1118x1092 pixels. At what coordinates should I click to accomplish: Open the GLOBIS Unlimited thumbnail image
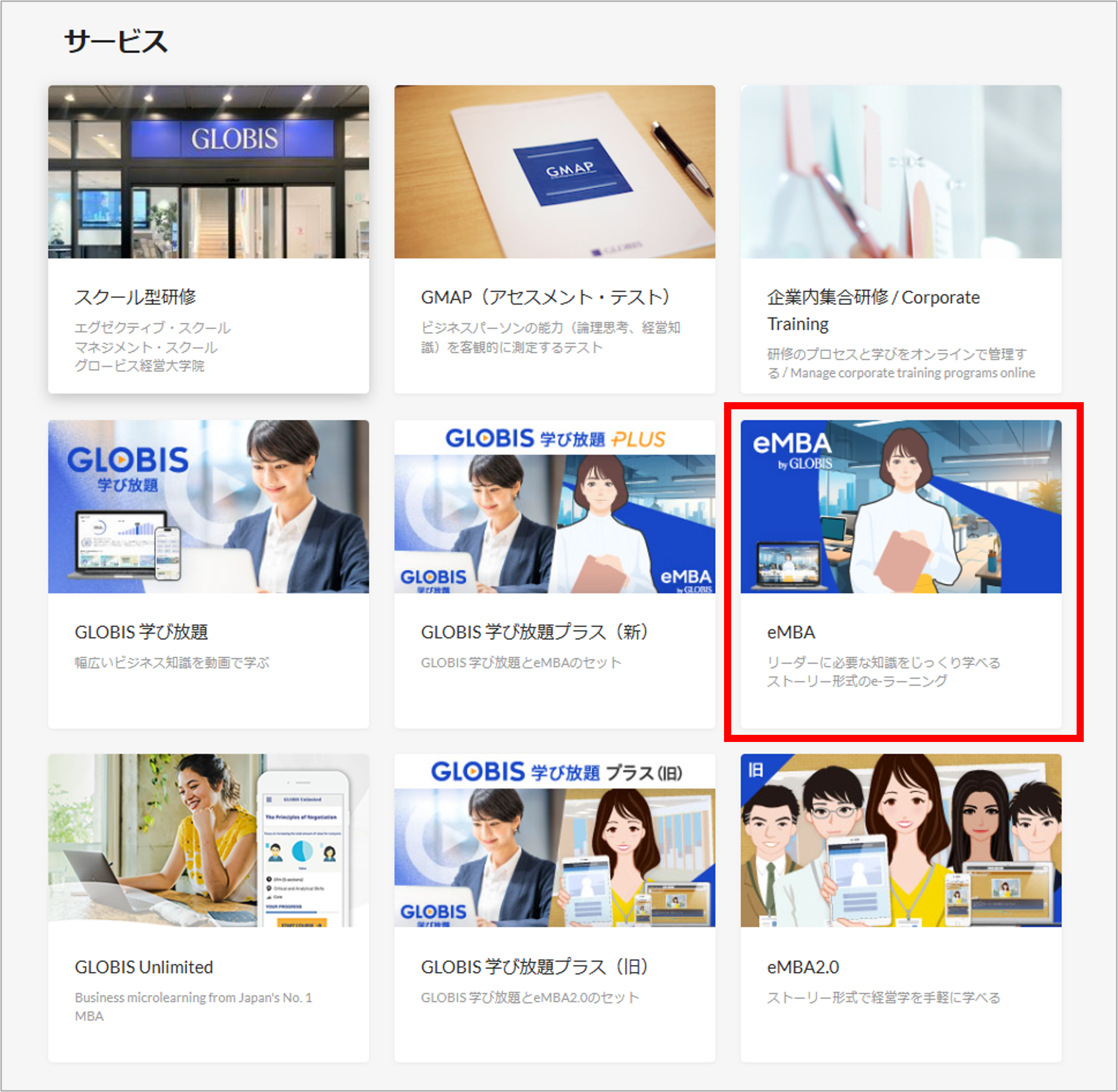click(x=208, y=840)
